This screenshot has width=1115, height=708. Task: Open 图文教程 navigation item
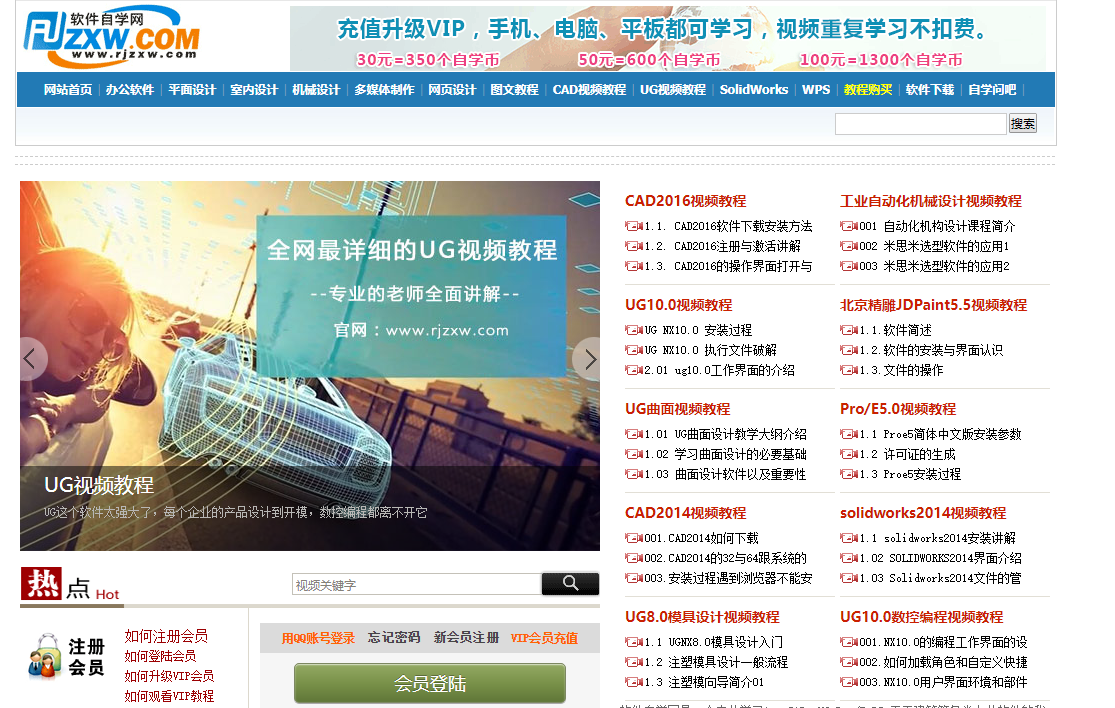click(514, 90)
